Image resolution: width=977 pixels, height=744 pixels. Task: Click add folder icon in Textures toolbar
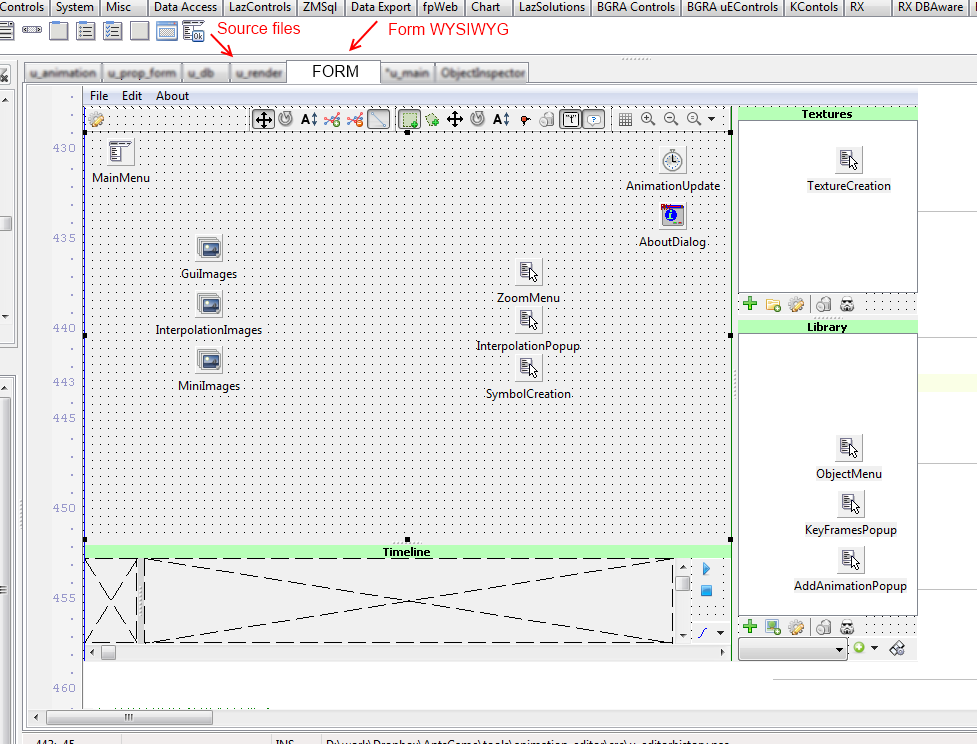(x=773, y=304)
